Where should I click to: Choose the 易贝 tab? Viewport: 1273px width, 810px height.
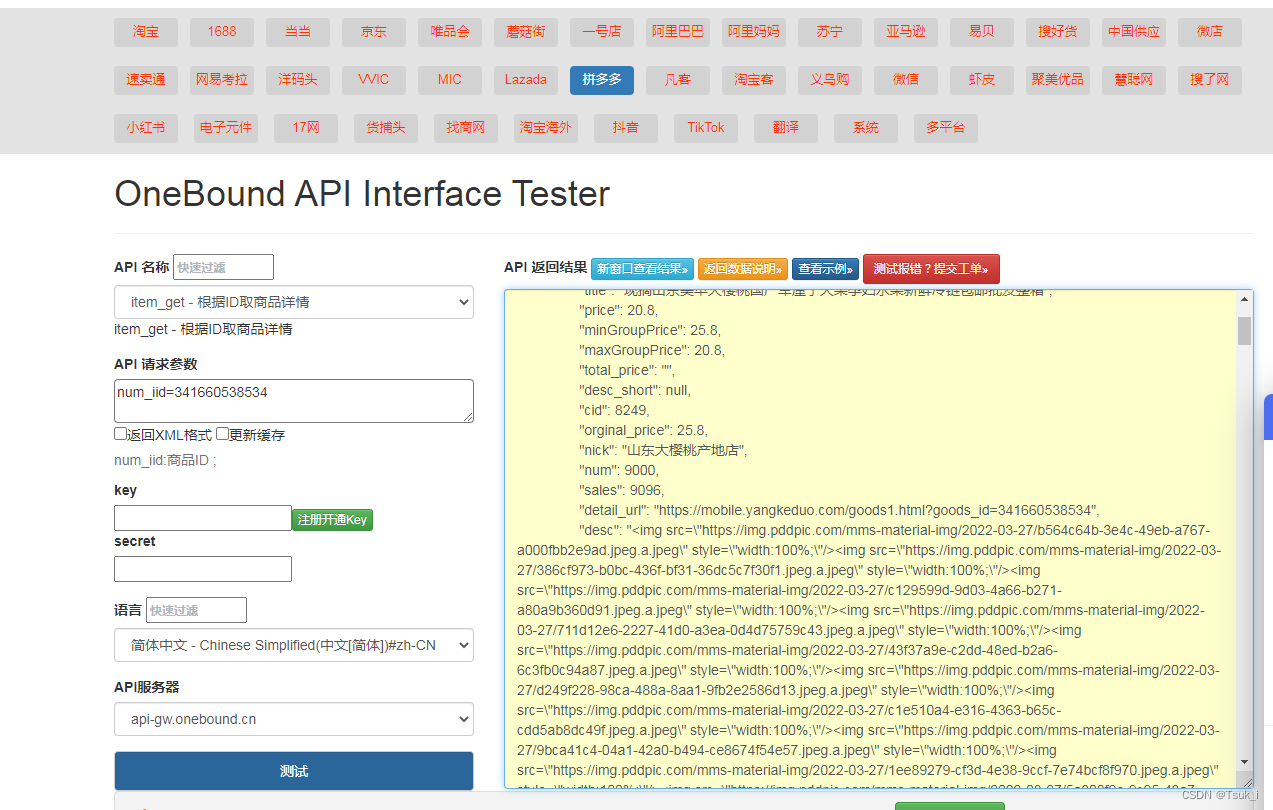tap(982, 32)
